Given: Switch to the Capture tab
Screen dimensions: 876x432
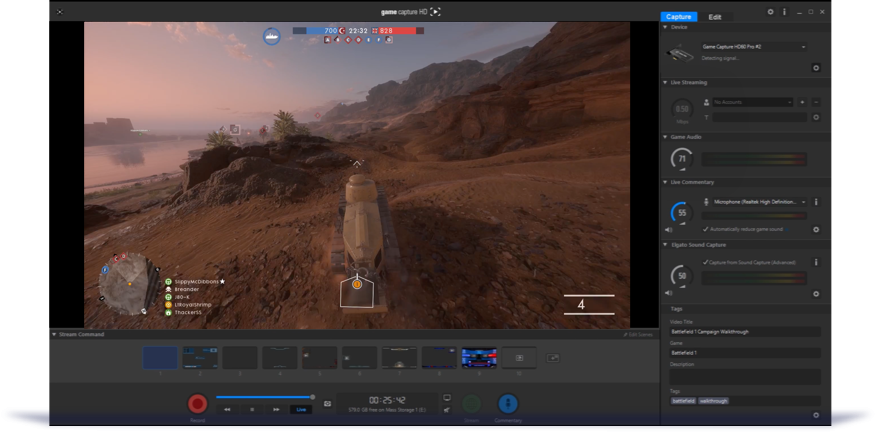Looking at the screenshot, I should pyautogui.click(x=679, y=17).
